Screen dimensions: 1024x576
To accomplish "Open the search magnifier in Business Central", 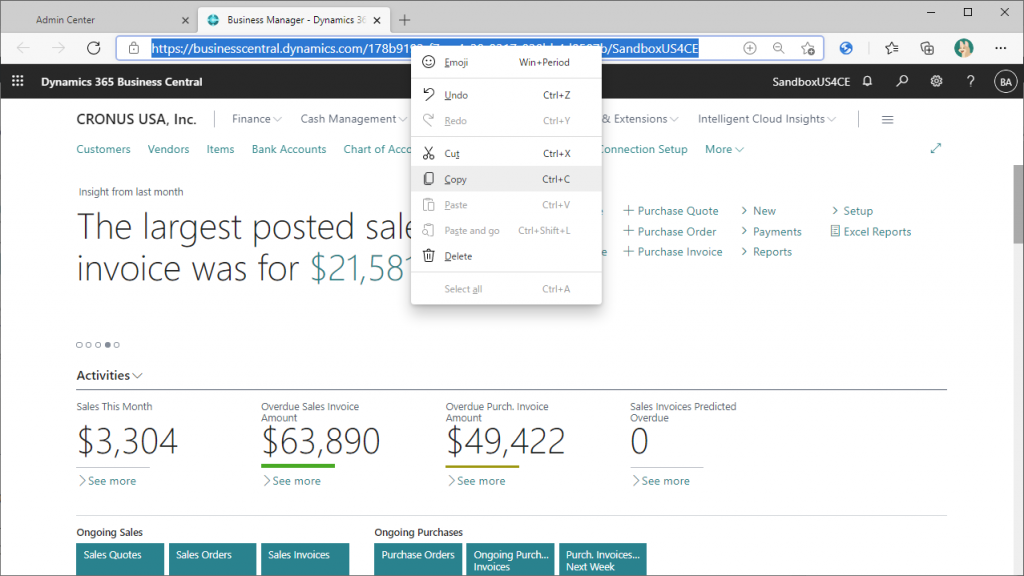I will tap(902, 82).
